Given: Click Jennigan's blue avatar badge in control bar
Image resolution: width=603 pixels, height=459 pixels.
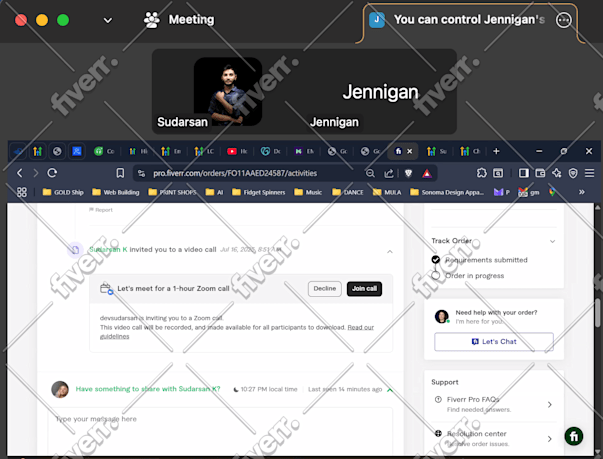Looking at the screenshot, I should (376, 20).
